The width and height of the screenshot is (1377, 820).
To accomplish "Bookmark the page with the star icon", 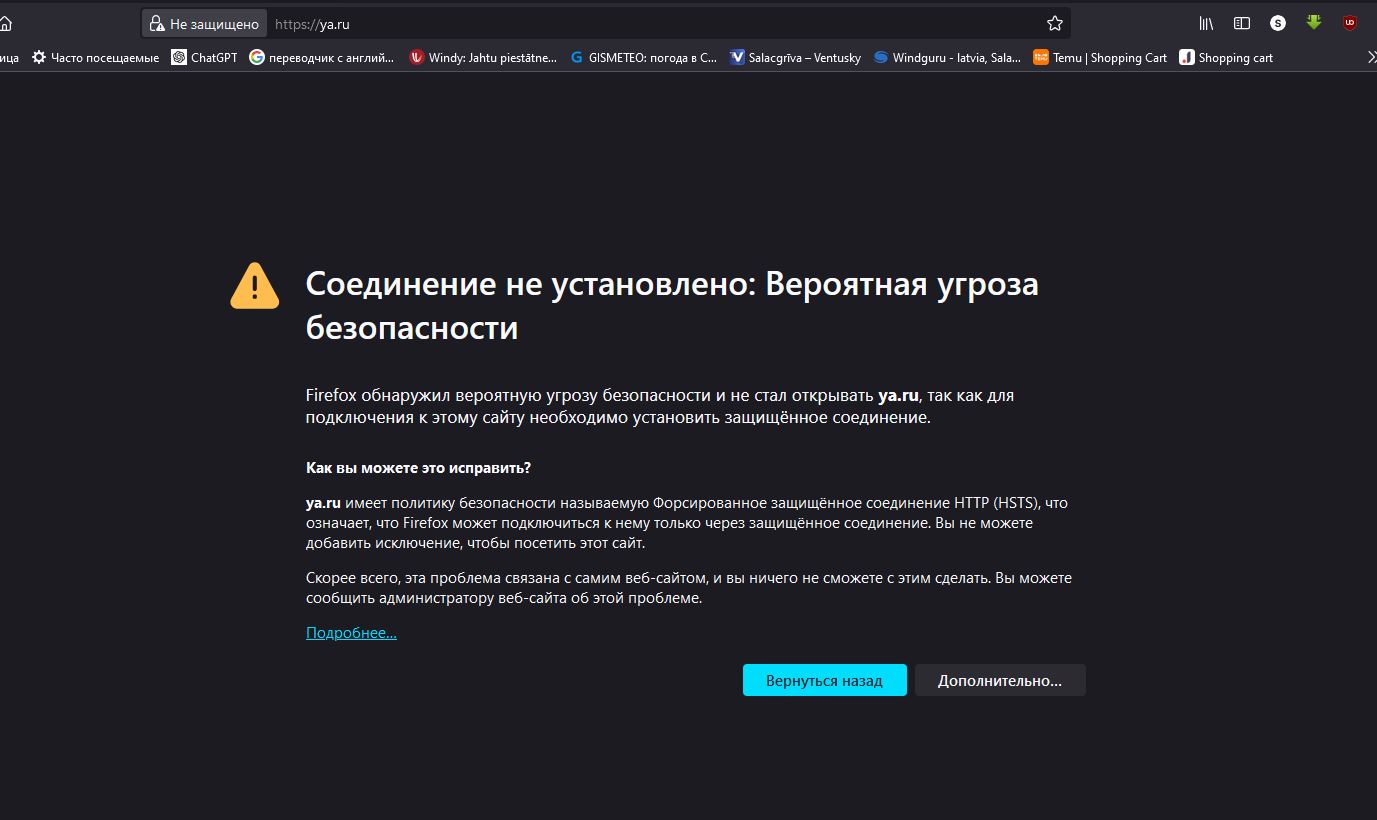I will [x=1054, y=23].
